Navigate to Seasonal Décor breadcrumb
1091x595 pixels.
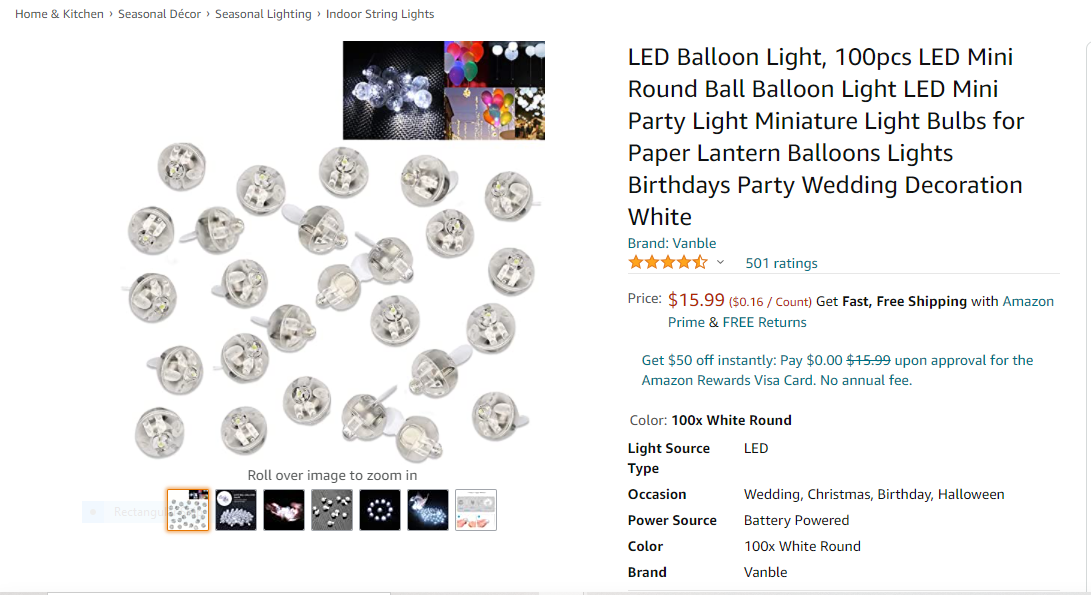159,14
